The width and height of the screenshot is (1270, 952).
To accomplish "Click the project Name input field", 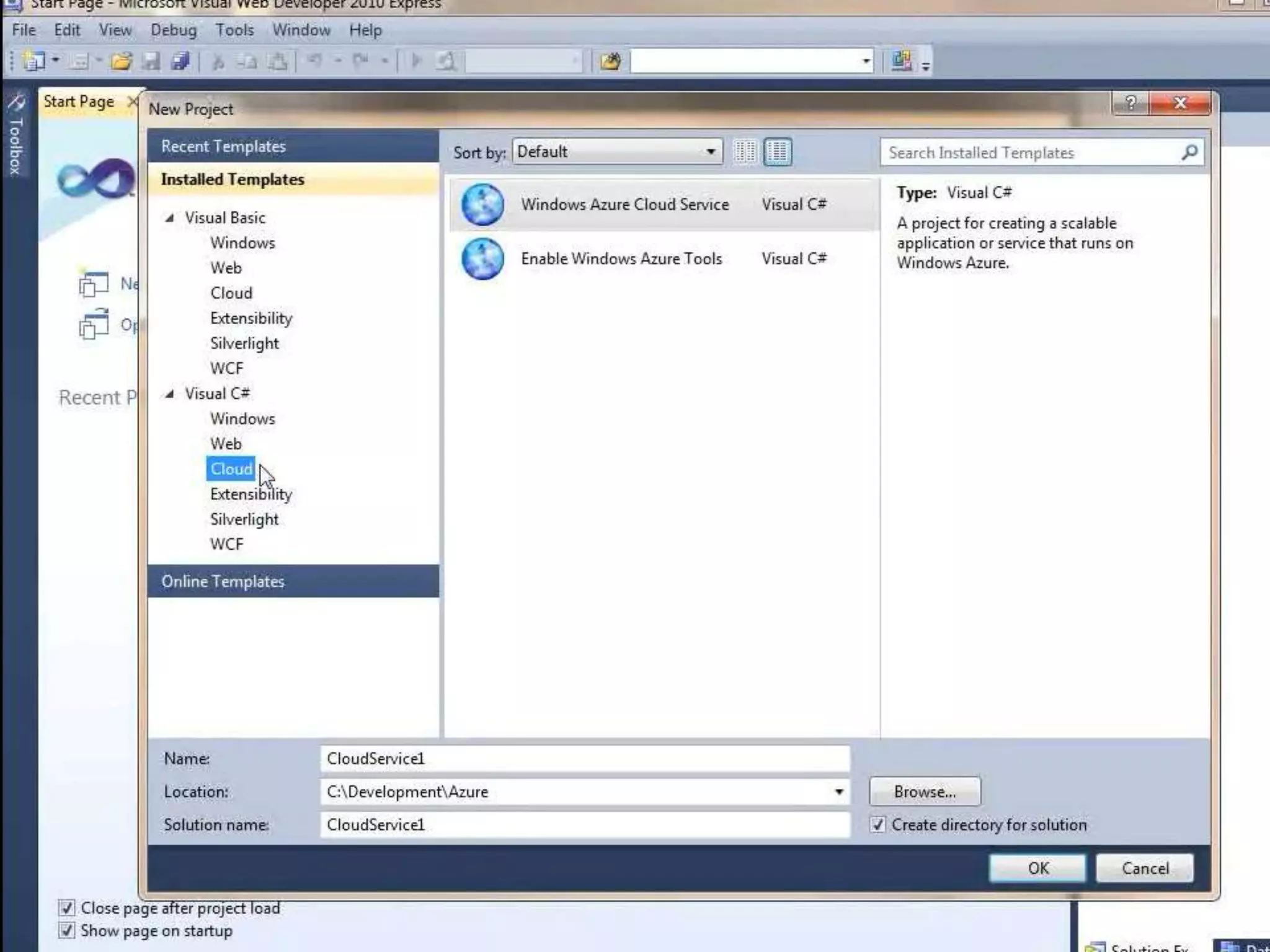I will coord(584,759).
